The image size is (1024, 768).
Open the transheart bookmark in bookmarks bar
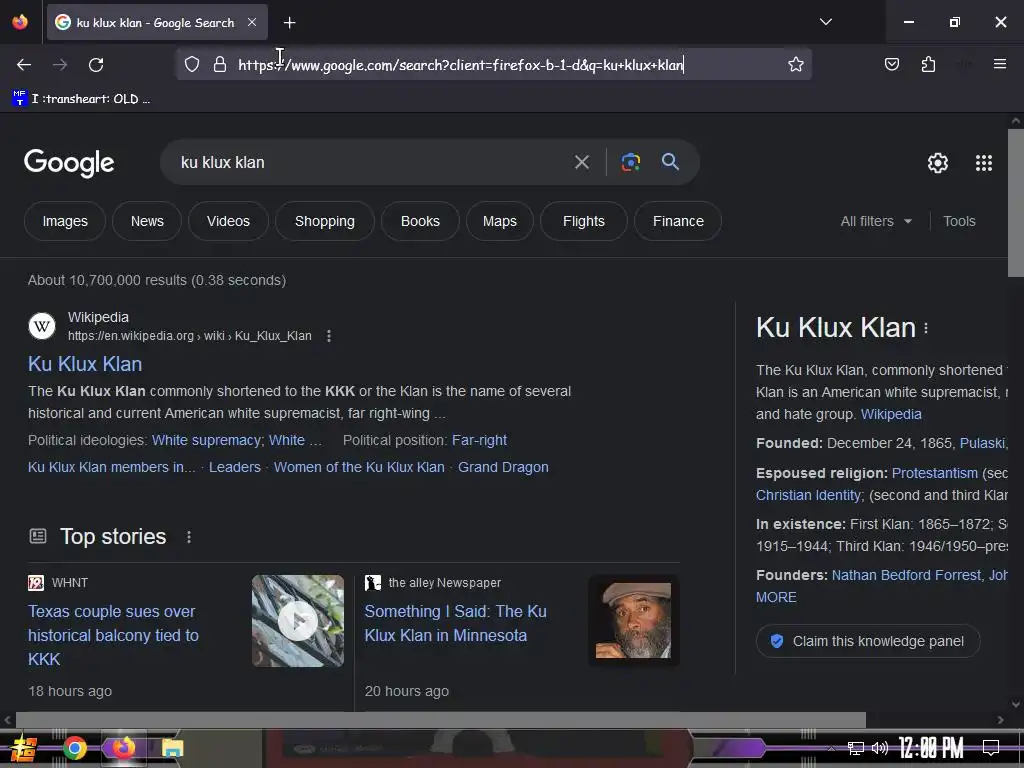coord(81,99)
